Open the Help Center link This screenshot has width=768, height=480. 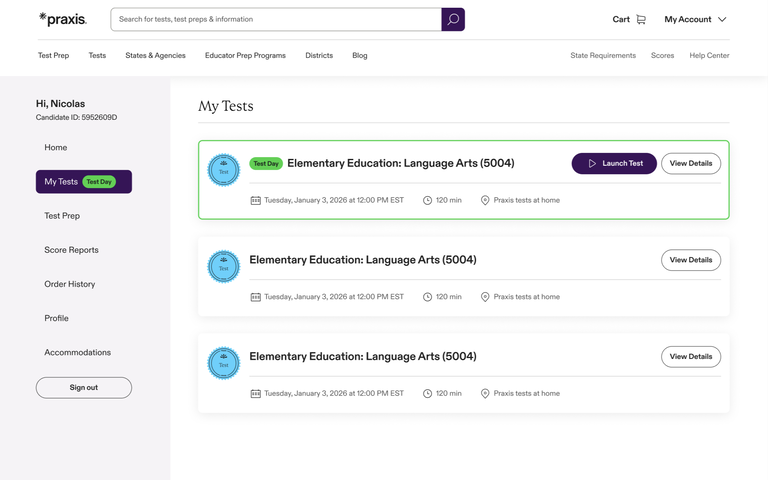click(x=709, y=55)
